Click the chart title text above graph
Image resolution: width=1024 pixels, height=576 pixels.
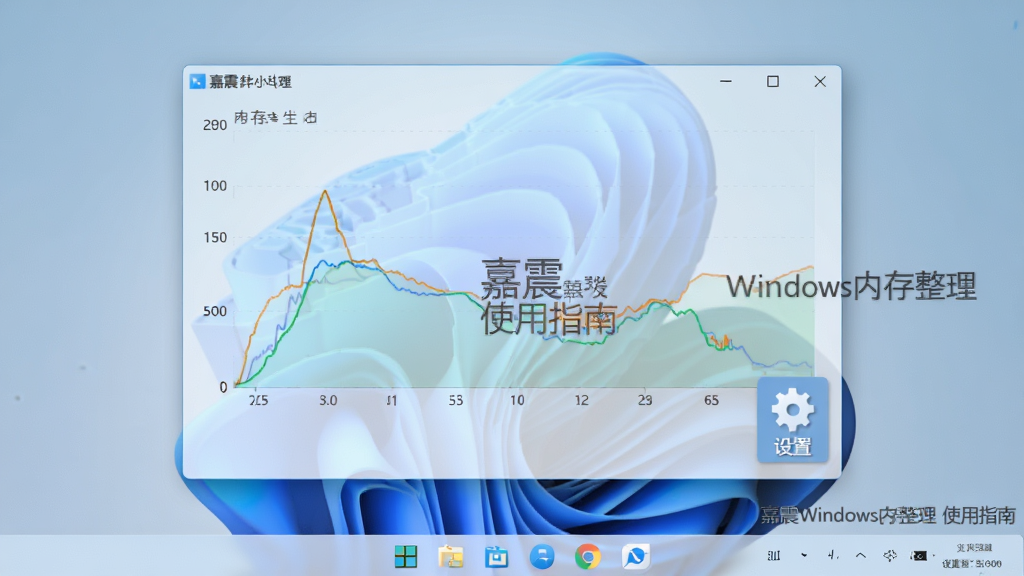click(x=276, y=118)
